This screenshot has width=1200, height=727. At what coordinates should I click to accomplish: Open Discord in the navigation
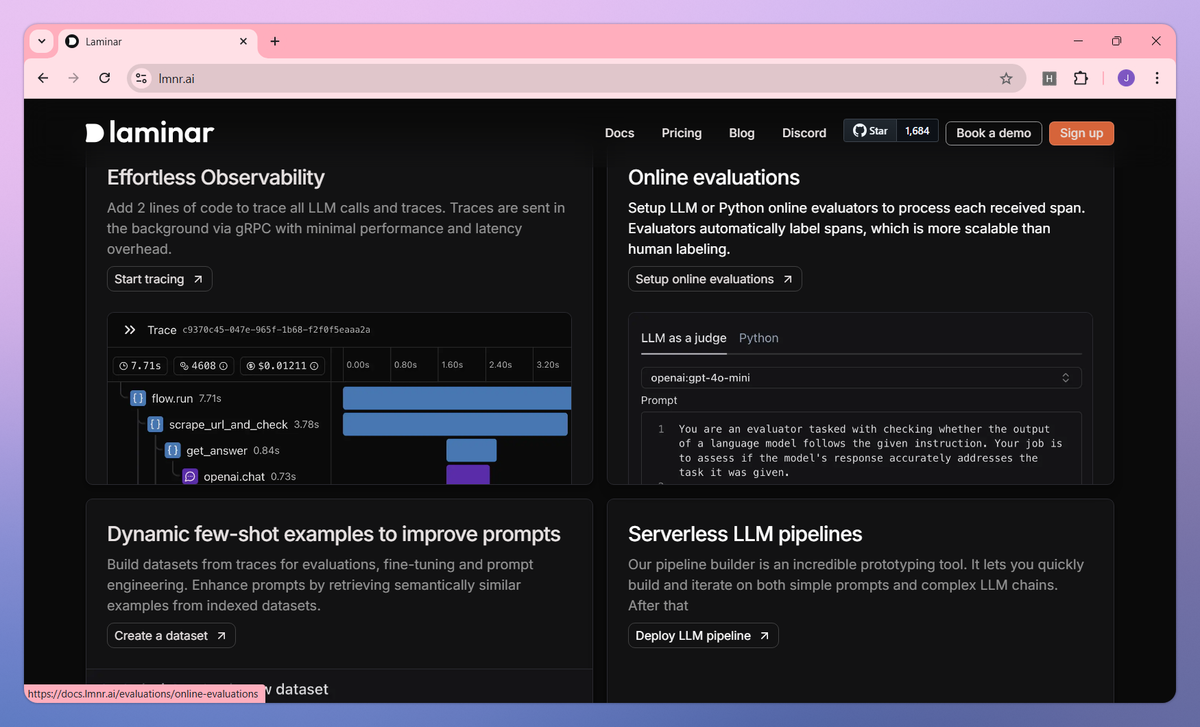[804, 133]
